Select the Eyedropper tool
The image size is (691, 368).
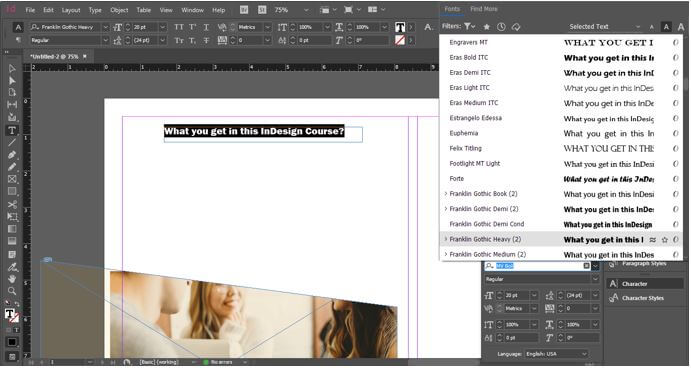click(12, 267)
